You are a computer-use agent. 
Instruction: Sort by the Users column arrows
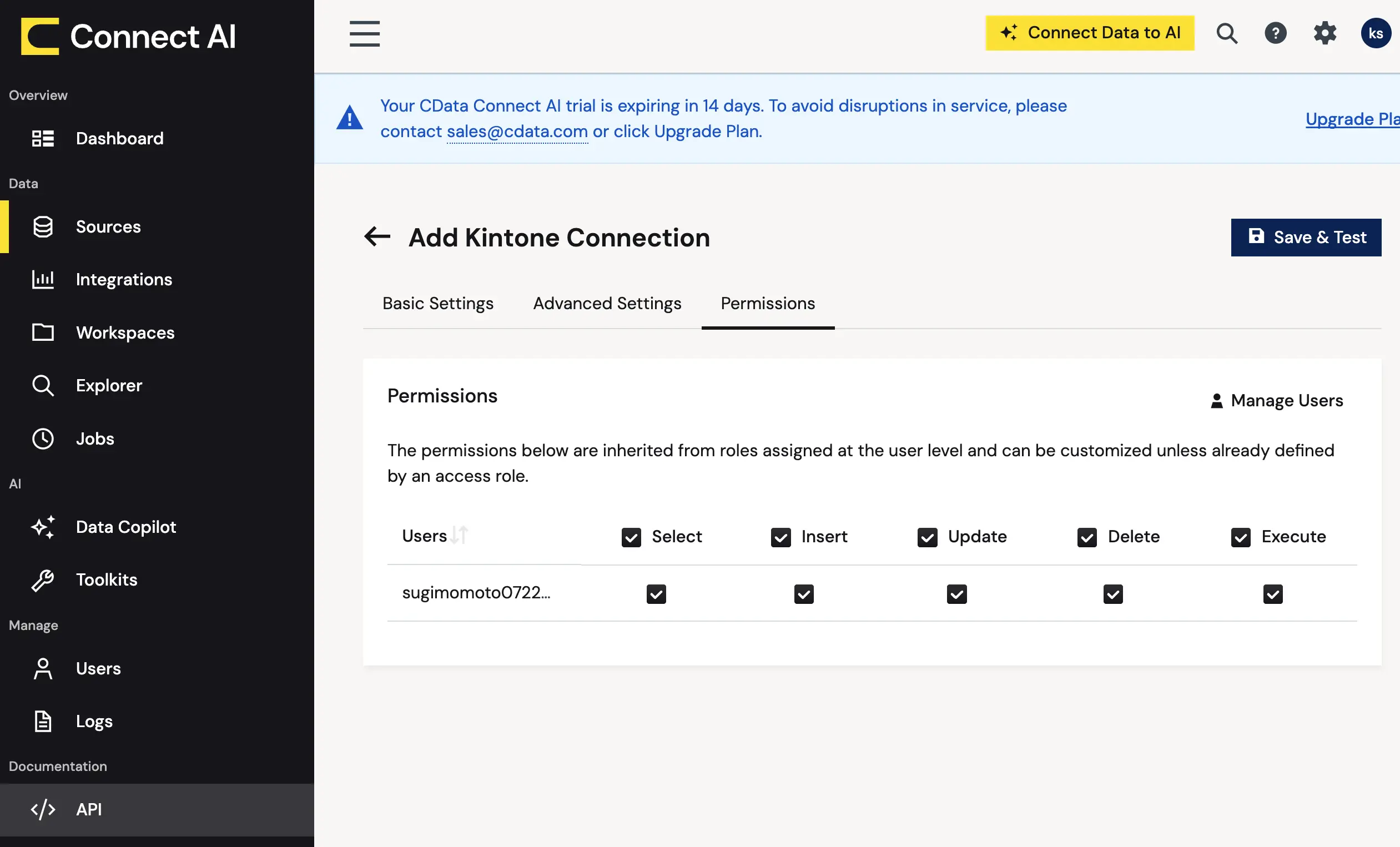(x=459, y=535)
